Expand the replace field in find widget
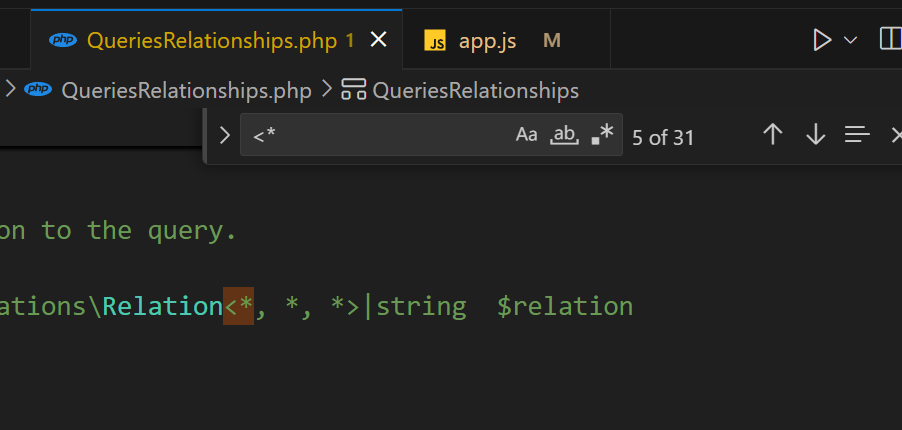 tap(224, 135)
